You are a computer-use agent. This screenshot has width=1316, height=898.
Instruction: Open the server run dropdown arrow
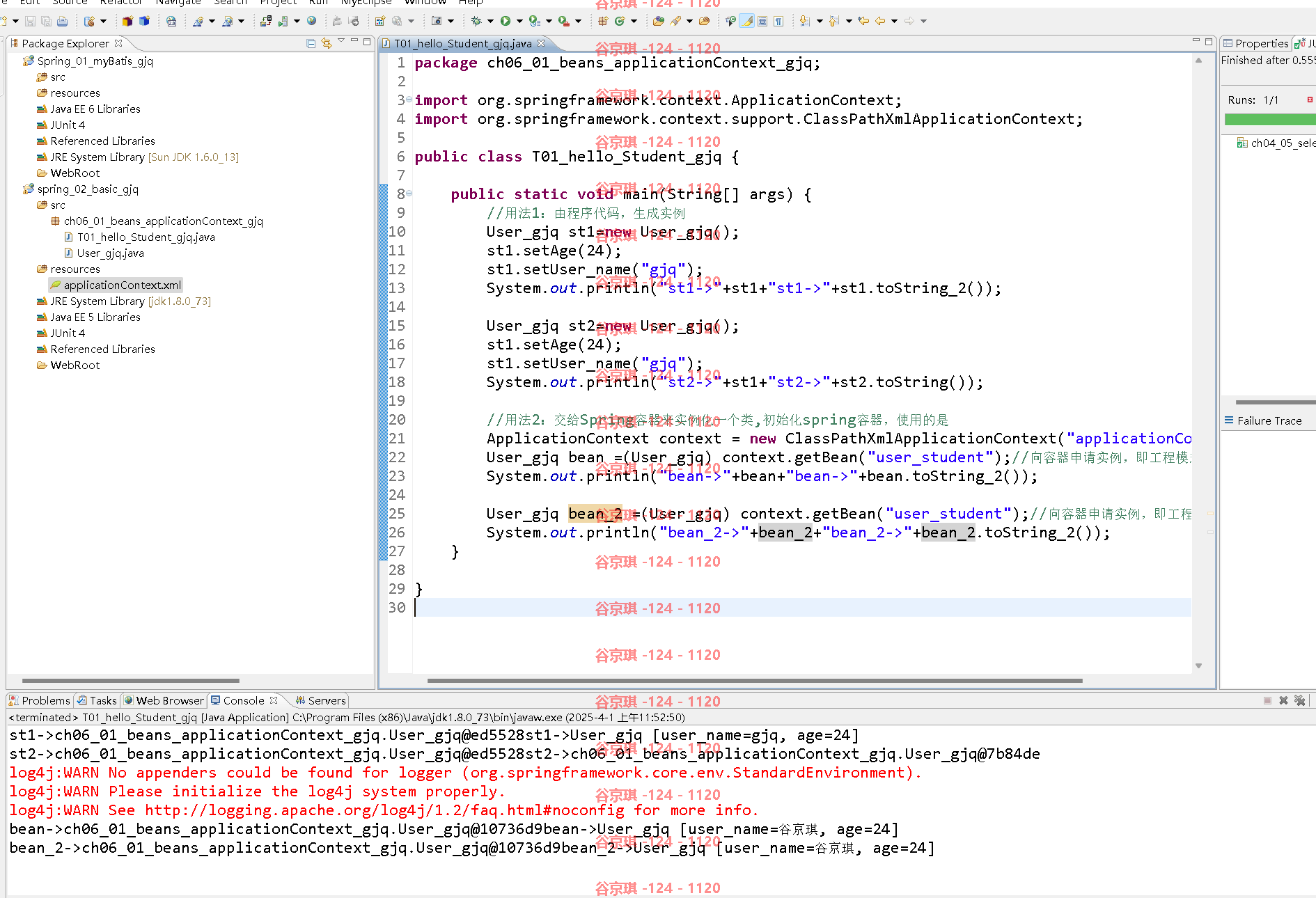point(297,22)
